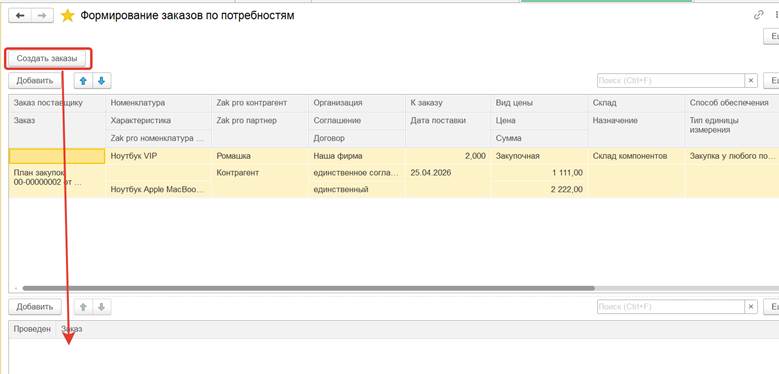Focus the lower Поиск (Ctrl+F) field
The image size is (779, 374).
(671, 307)
